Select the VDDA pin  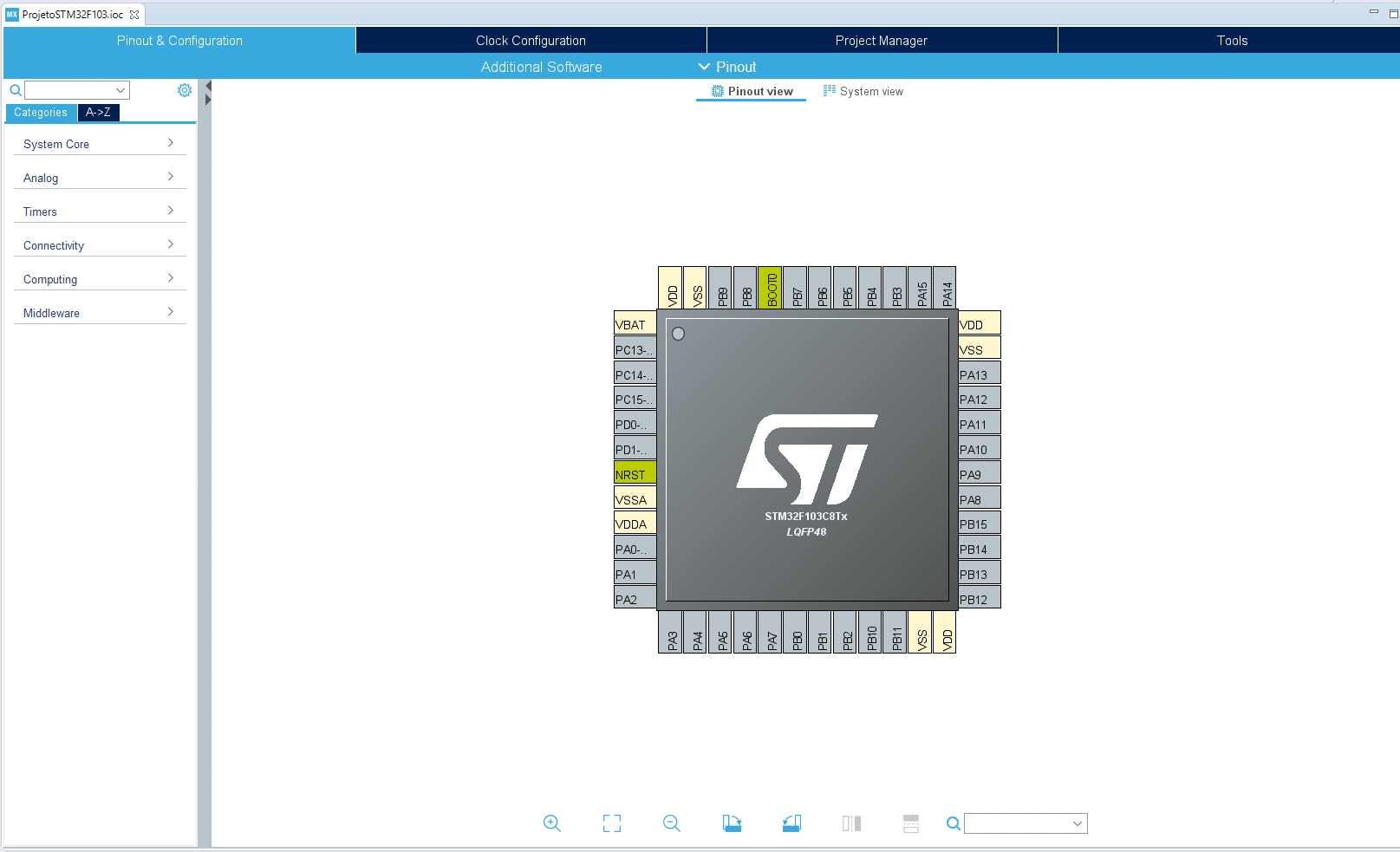tap(635, 524)
